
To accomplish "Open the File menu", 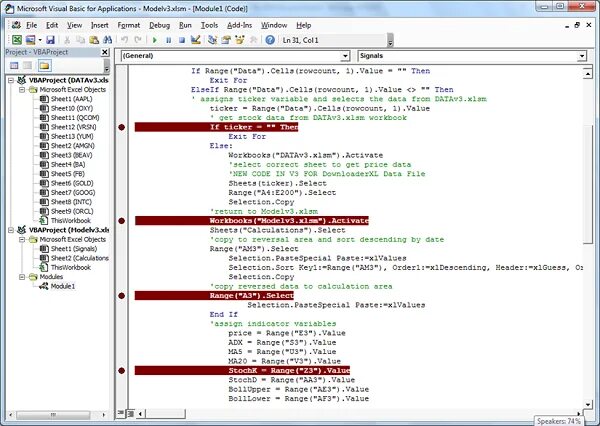I will [x=31, y=25].
